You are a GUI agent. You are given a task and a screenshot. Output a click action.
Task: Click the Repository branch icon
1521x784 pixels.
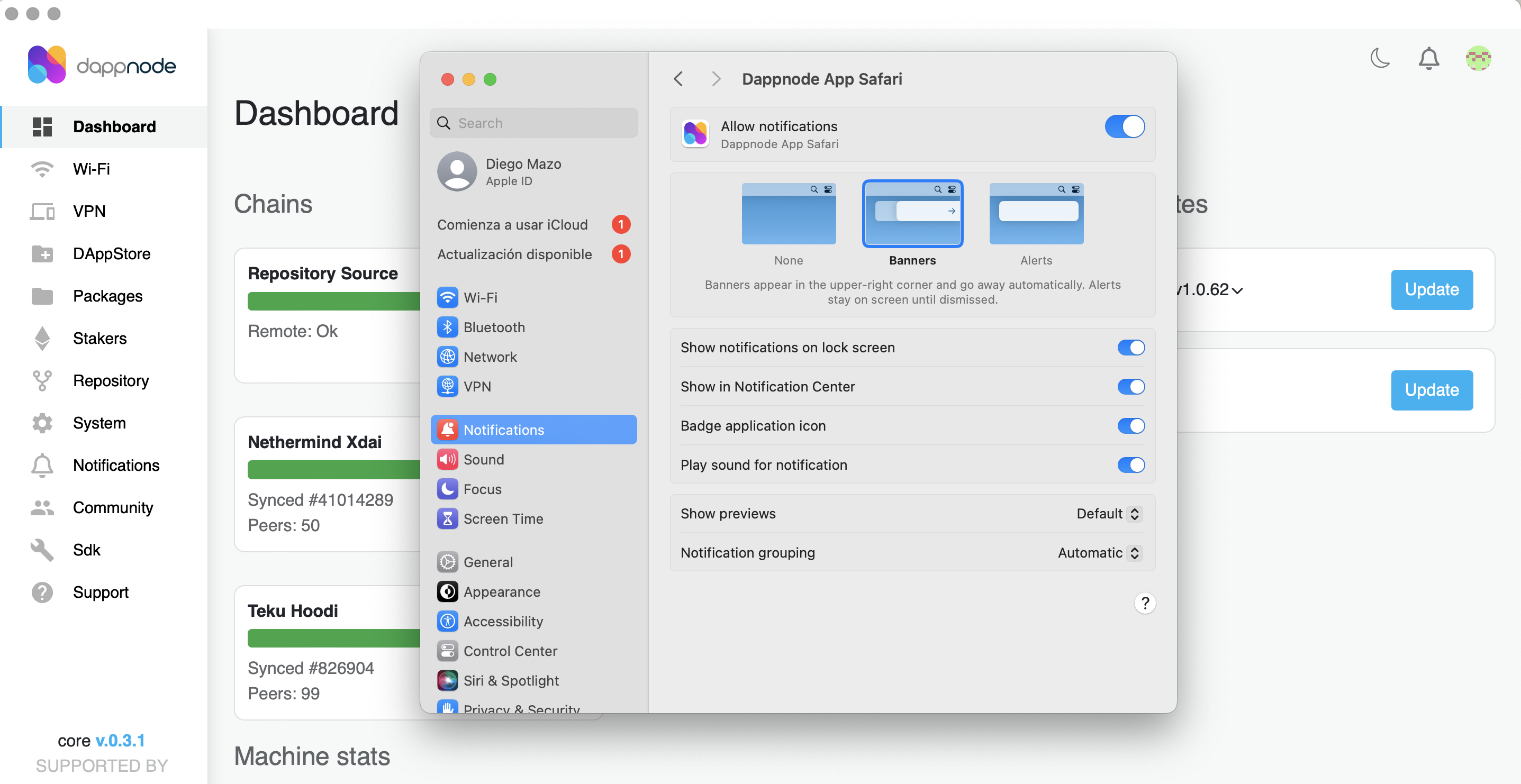point(42,381)
